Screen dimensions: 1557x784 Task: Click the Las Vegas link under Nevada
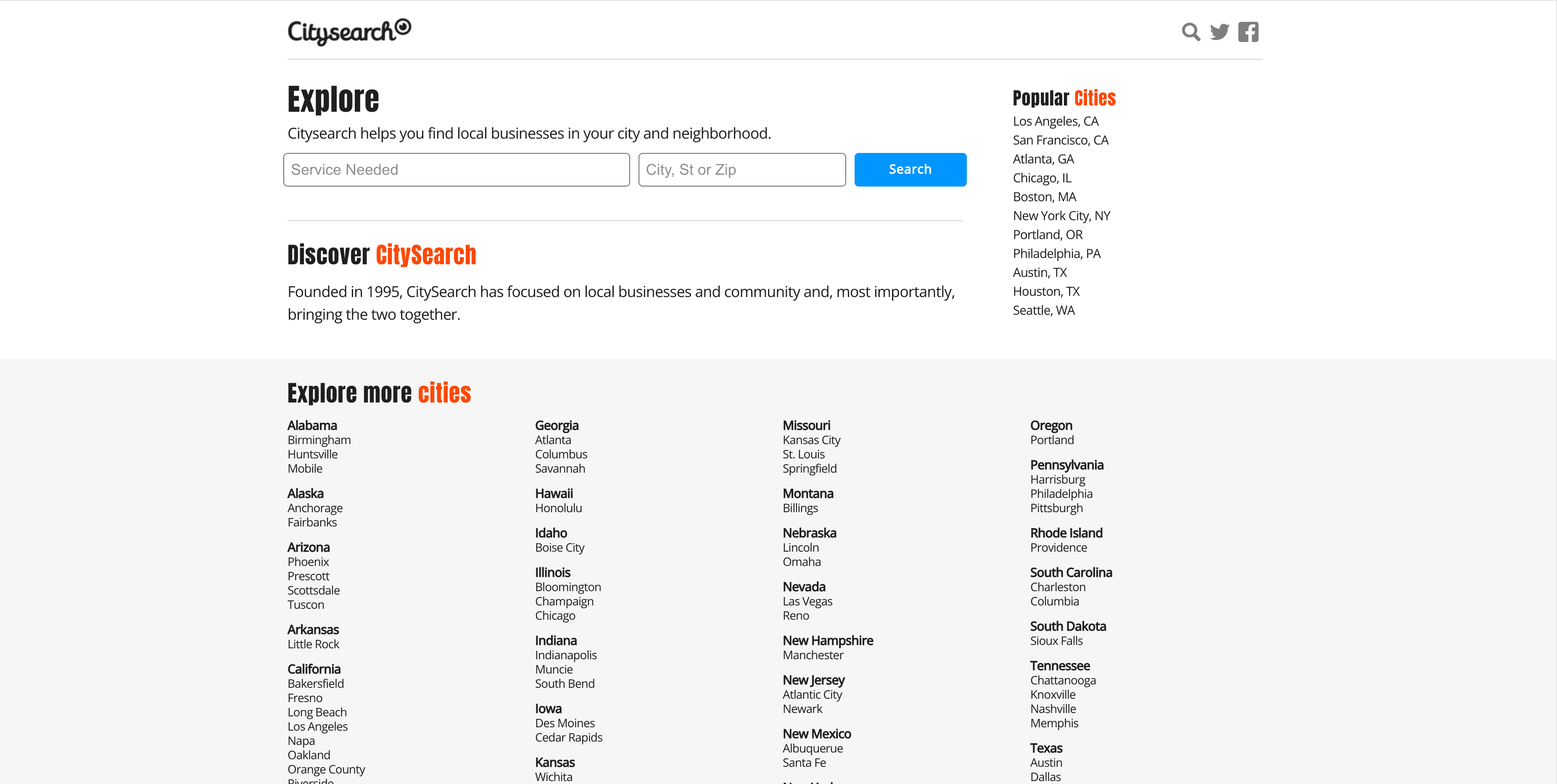coord(807,602)
